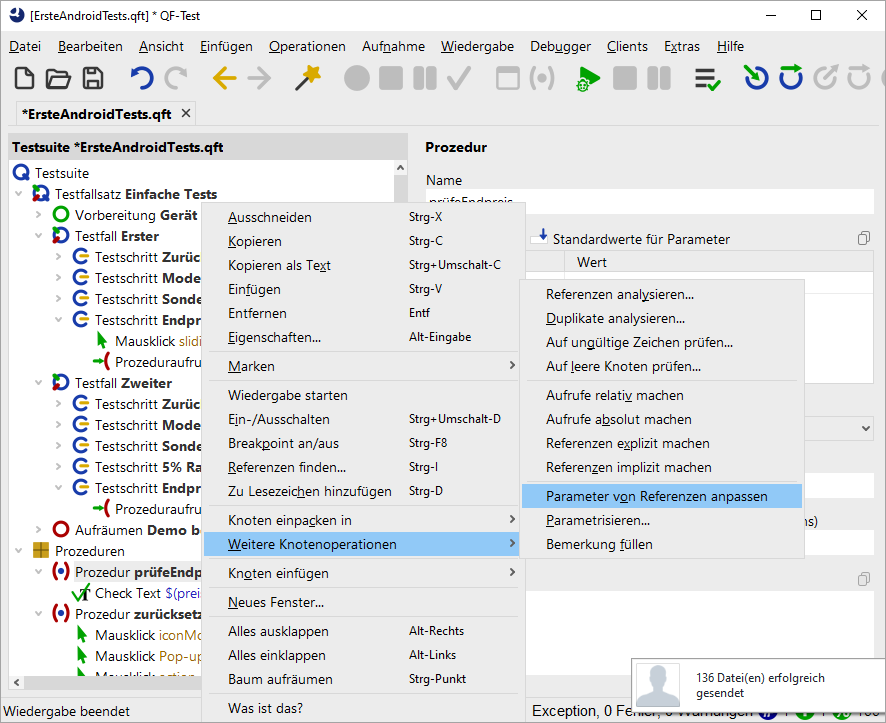The height and width of the screenshot is (723, 886).
Task: Expand the Vorbereitung Gerät node
Action: 39,215
